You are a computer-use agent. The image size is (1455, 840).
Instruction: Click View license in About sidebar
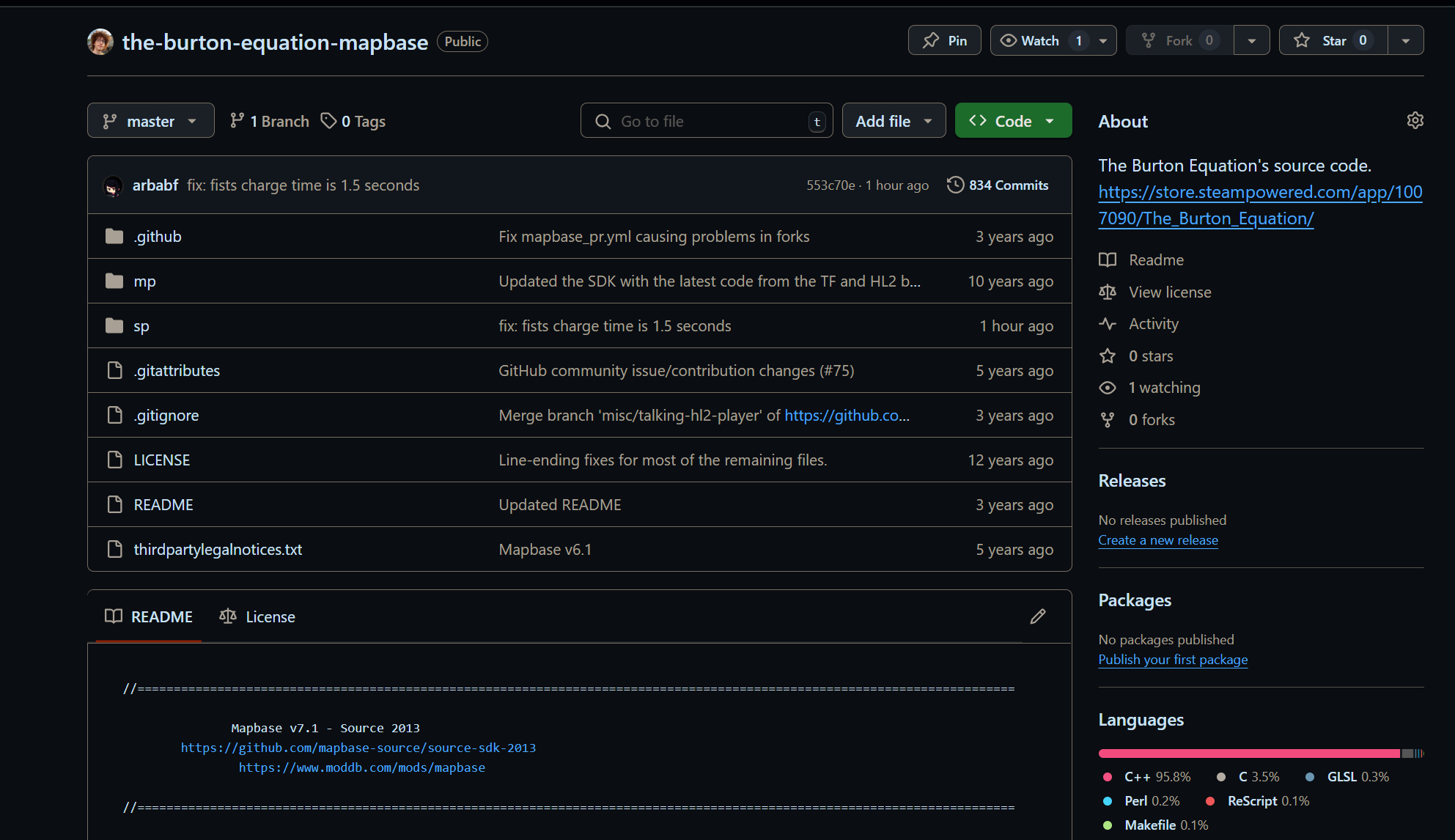(x=1155, y=292)
